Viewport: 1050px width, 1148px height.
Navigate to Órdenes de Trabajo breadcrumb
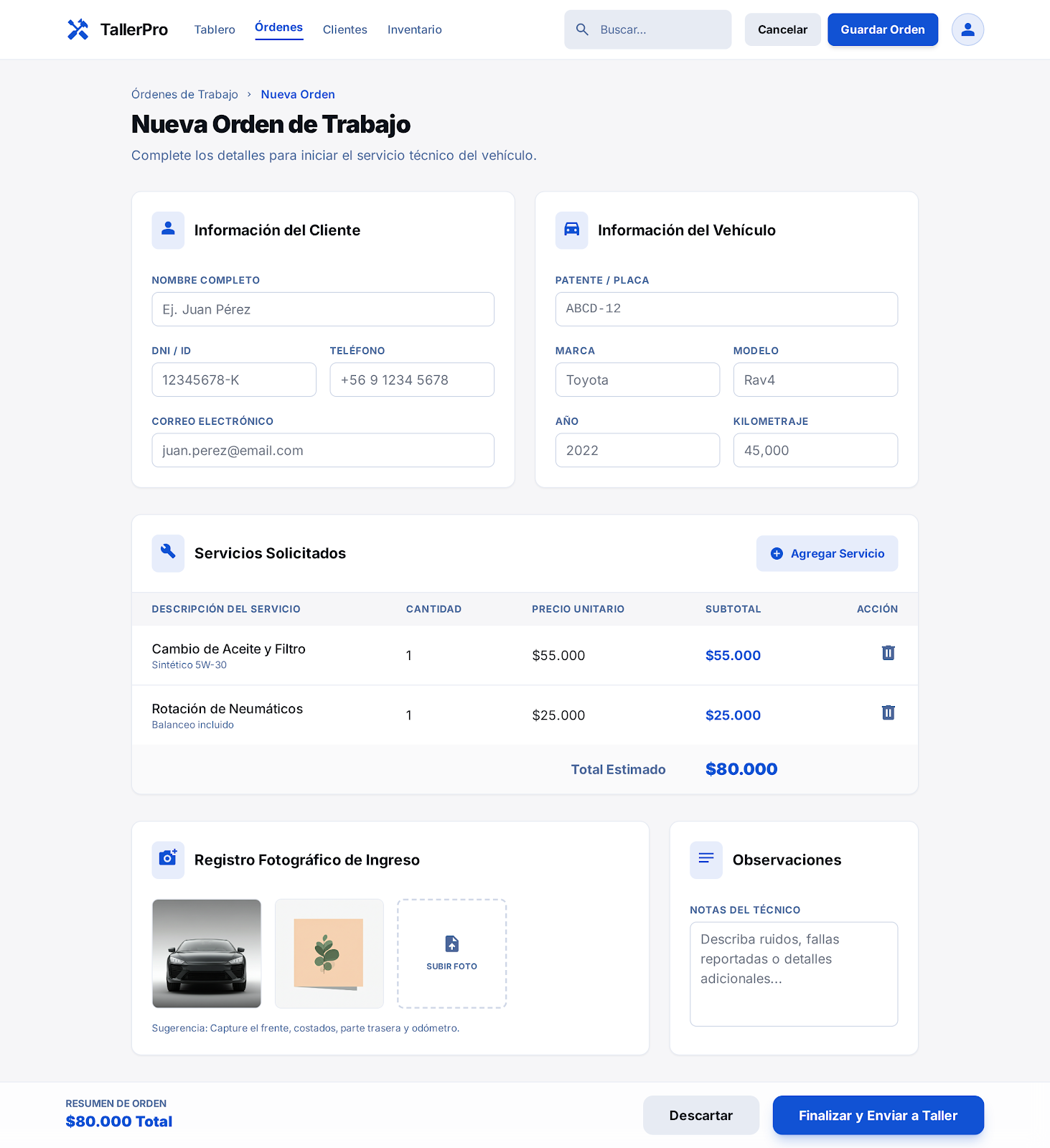tap(184, 95)
